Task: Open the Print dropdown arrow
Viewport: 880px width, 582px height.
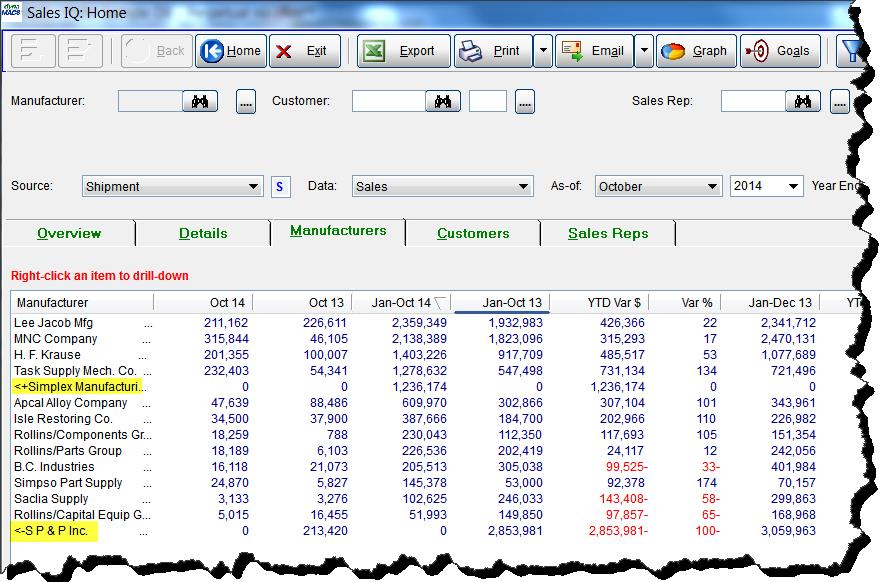Action: click(x=543, y=51)
